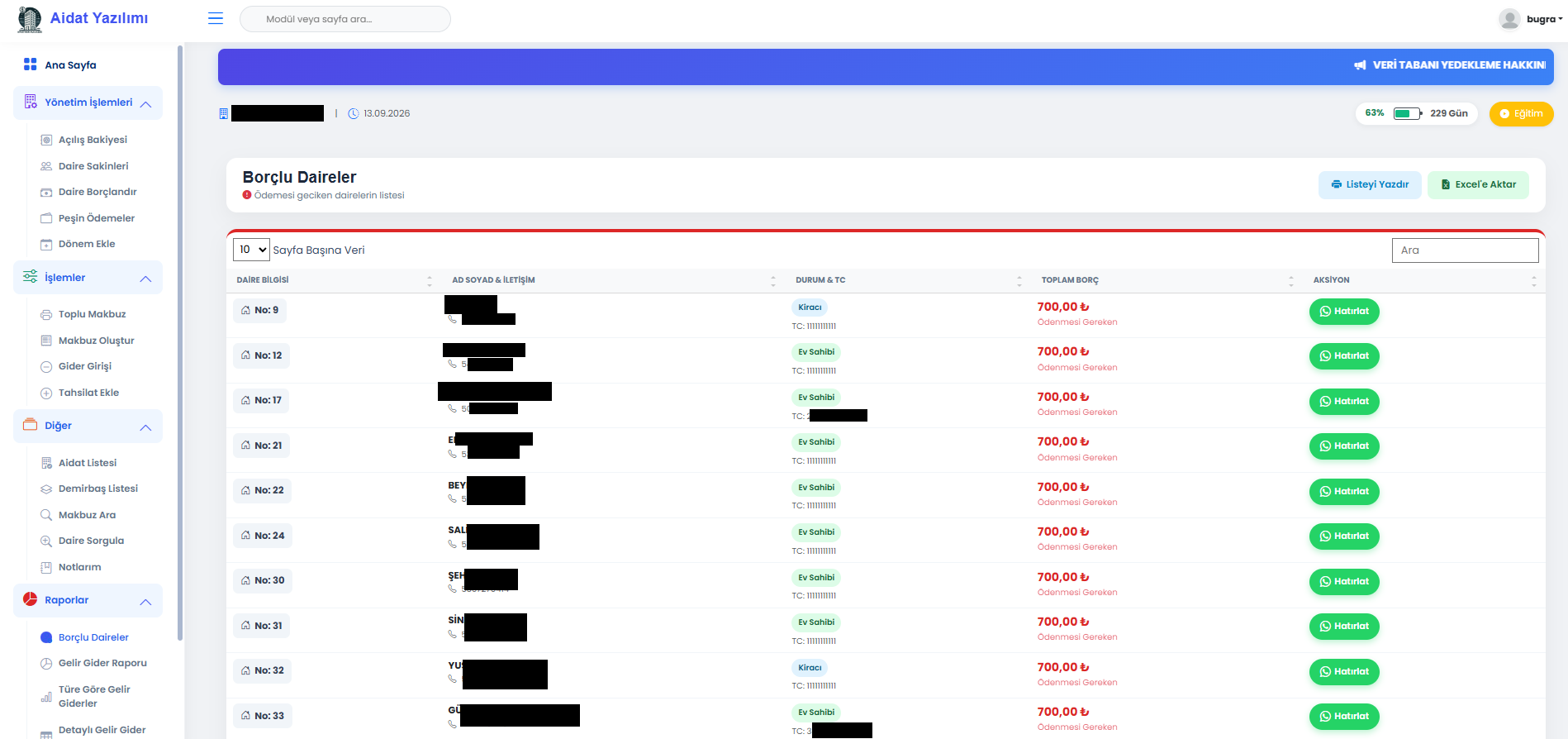Click the megaphone announcement icon in banner

click(1360, 65)
